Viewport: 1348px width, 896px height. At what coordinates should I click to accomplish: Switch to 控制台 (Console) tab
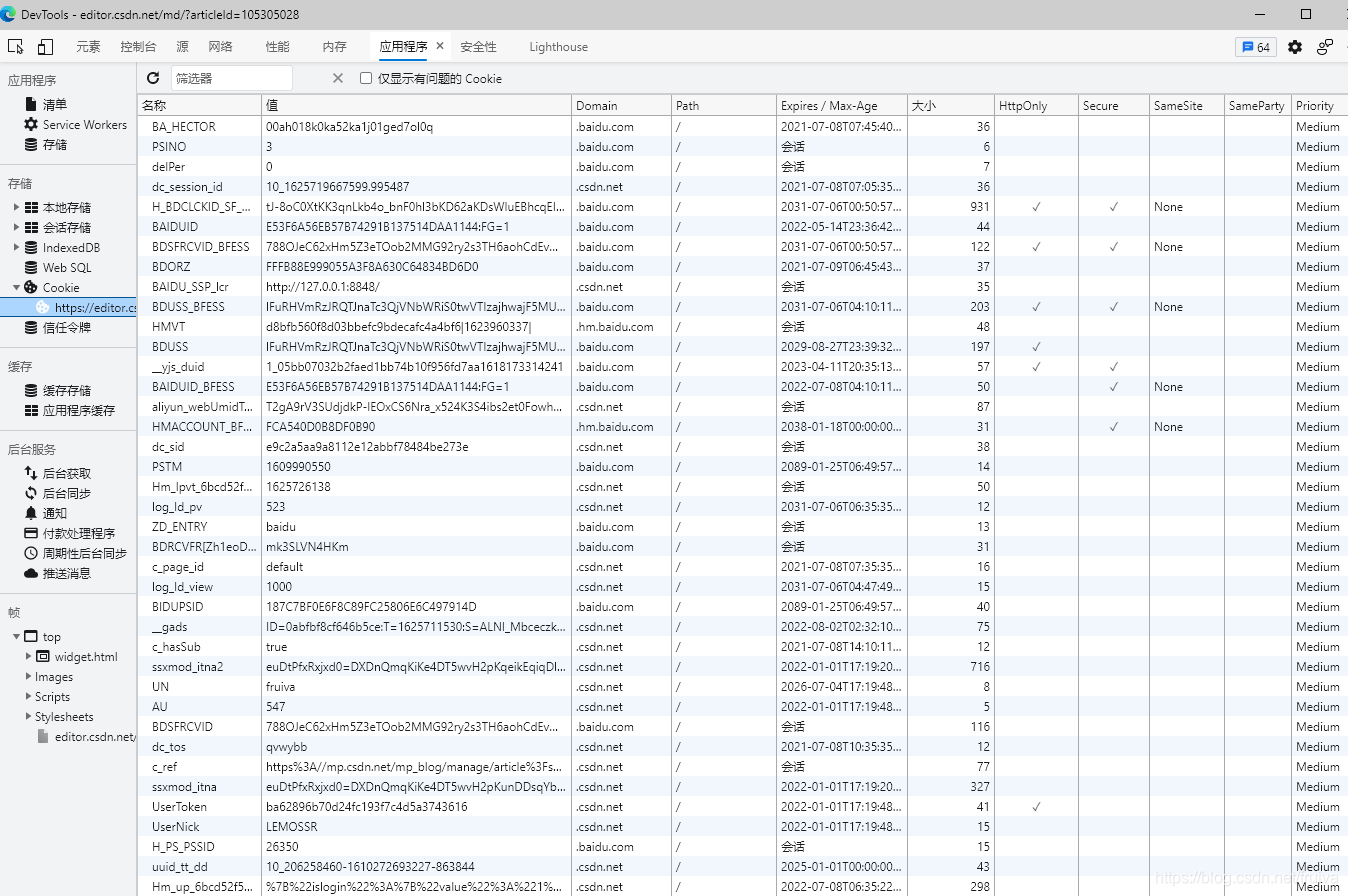pyautogui.click(x=138, y=47)
